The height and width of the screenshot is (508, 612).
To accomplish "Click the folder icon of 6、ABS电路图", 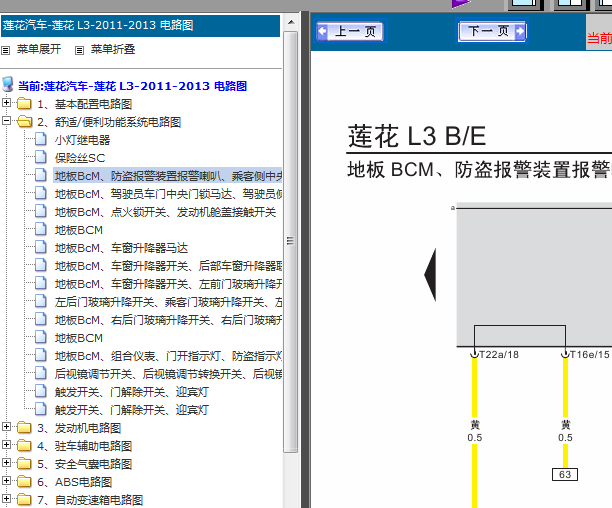I will click(x=24, y=481).
